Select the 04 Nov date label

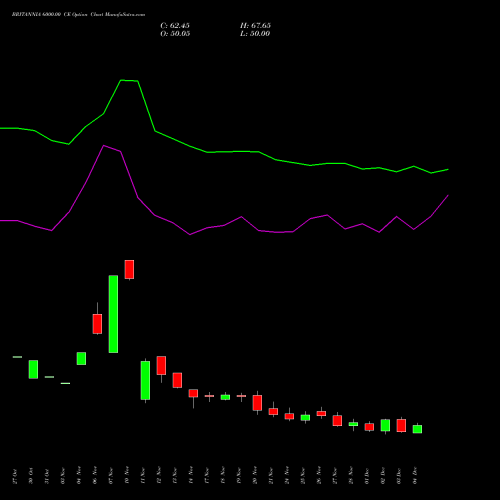click(x=79, y=476)
